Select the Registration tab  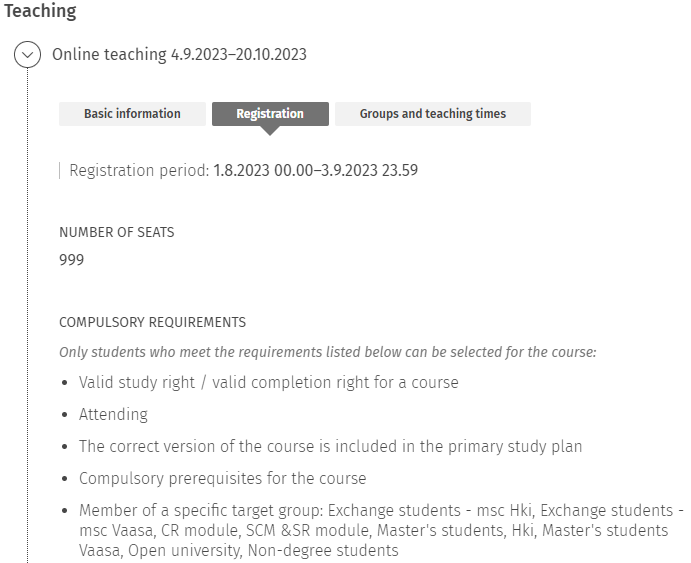pos(270,114)
